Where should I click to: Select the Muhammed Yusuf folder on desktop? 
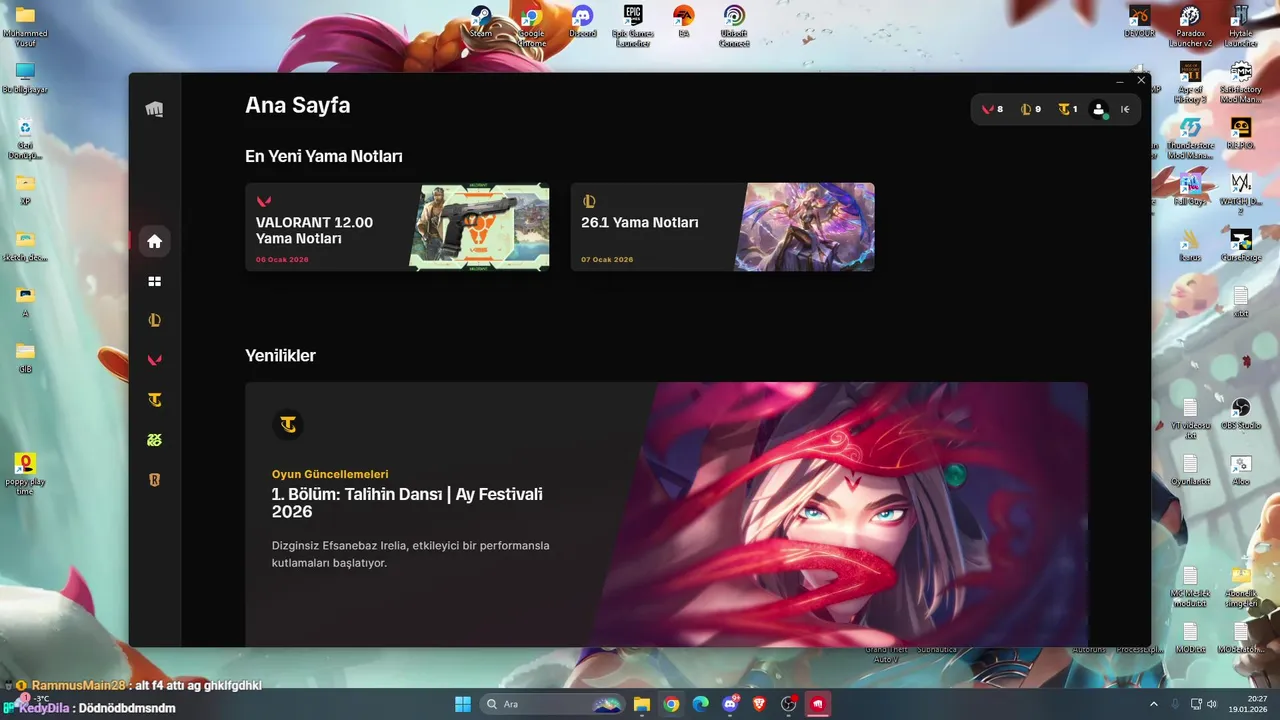25,26
